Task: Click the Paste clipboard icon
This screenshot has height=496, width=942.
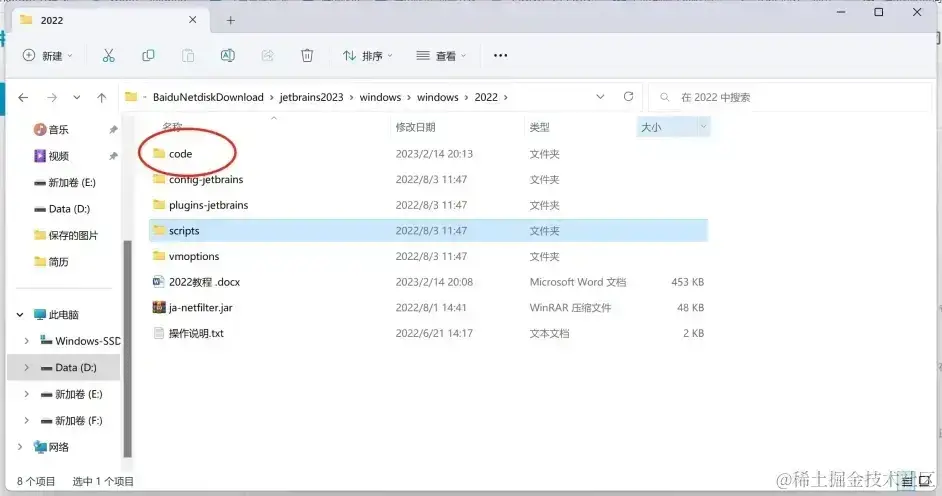Action: point(188,56)
